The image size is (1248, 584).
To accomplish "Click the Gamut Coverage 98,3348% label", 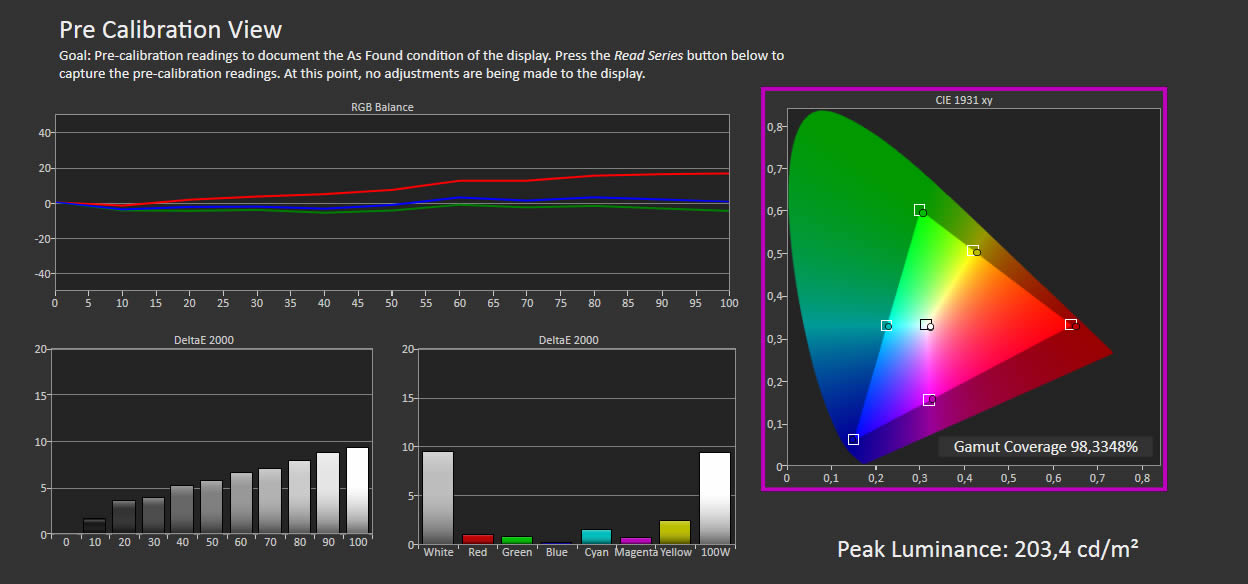I will (1045, 447).
